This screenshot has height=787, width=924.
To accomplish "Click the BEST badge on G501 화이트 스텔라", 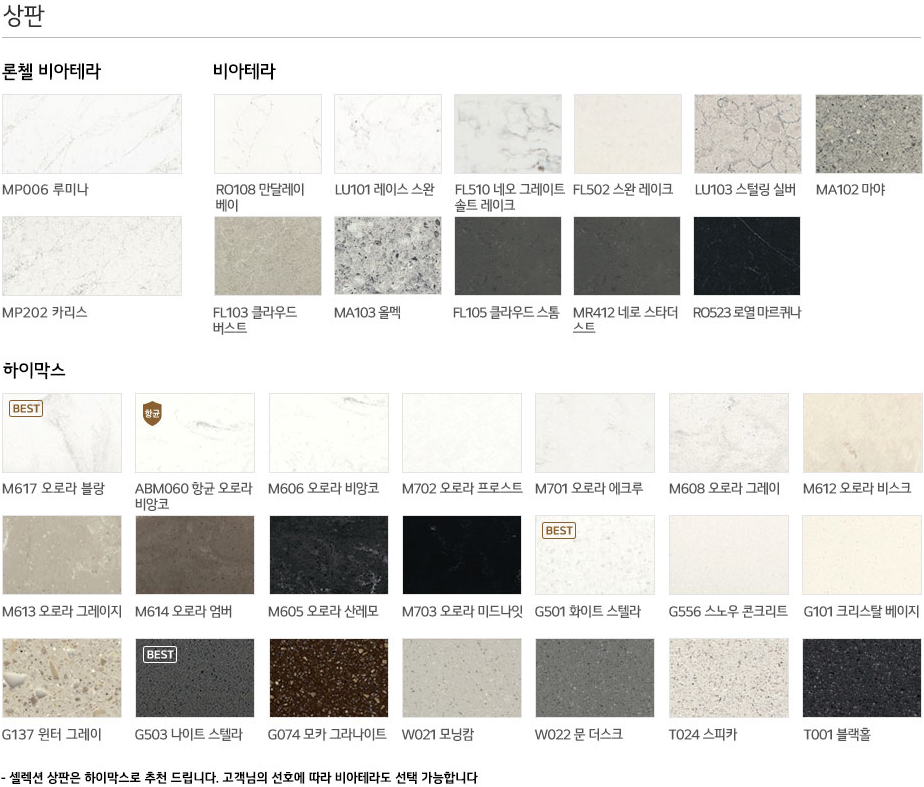I will [559, 531].
